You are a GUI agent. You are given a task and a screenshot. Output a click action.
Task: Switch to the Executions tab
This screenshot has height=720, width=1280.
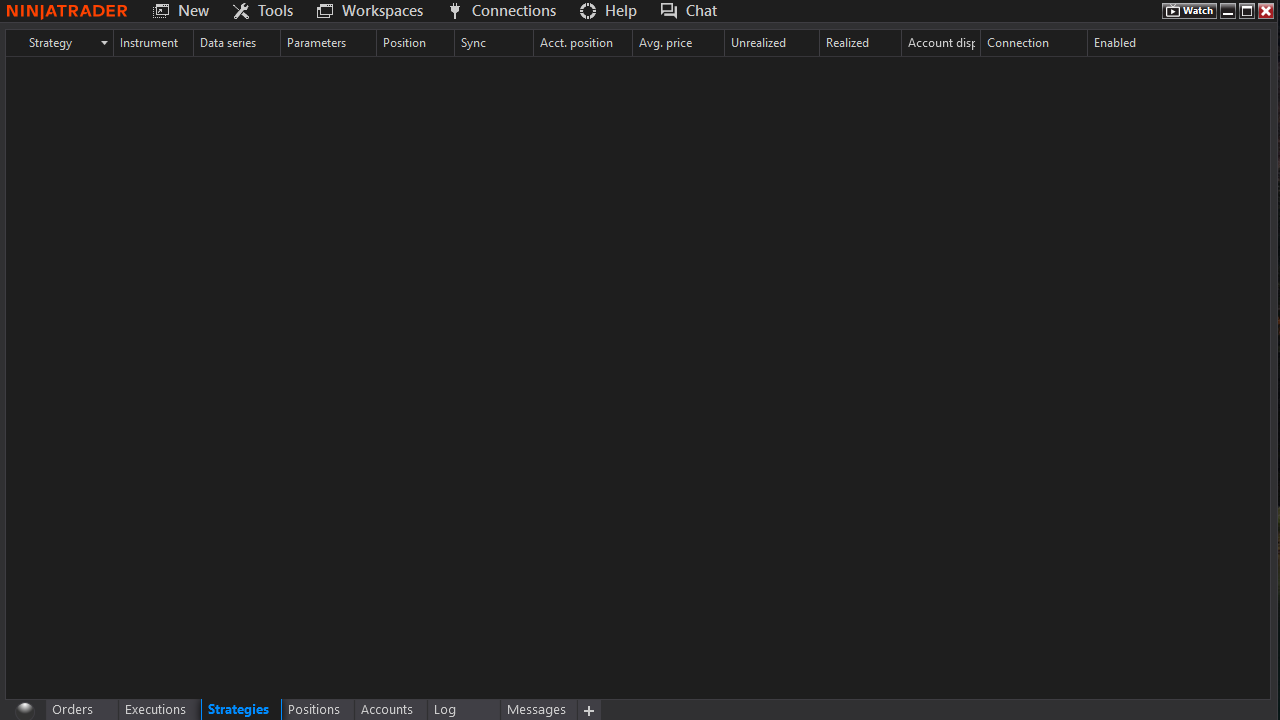point(155,710)
